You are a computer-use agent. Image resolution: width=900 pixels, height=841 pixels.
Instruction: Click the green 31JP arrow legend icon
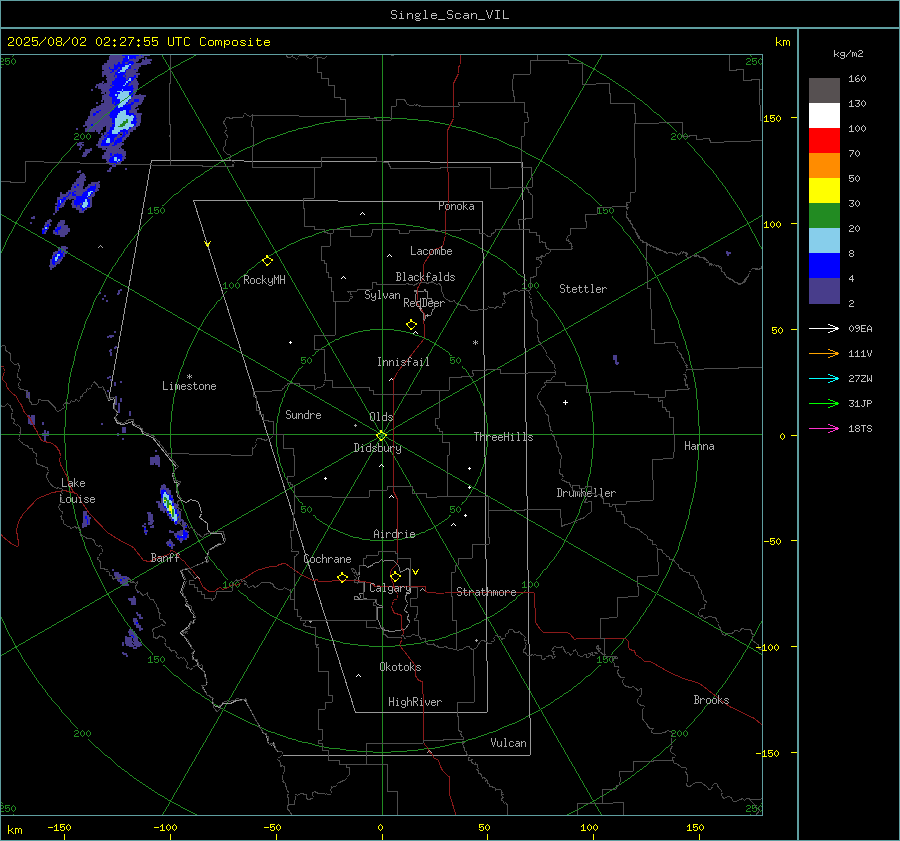pos(824,404)
